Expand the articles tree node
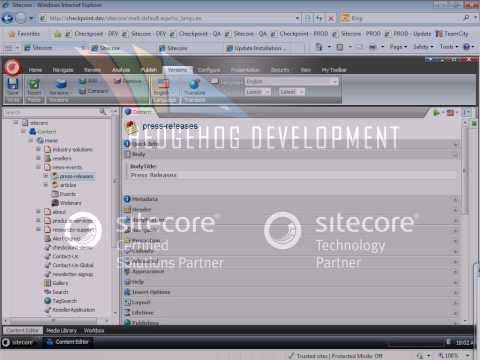 (x=46, y=185)
